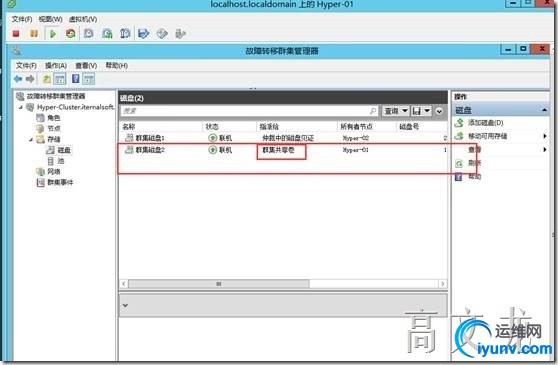Open help via the blue question mark toolbar icon

click(x=75, y=79)
